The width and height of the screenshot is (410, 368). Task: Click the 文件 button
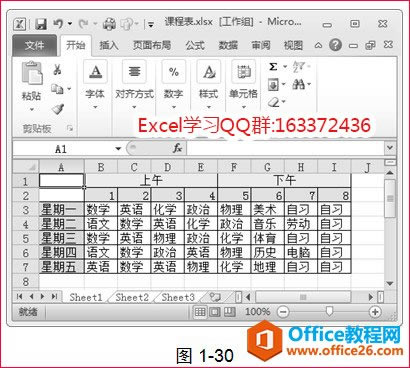pyautogui.click(x=34, y=45)
